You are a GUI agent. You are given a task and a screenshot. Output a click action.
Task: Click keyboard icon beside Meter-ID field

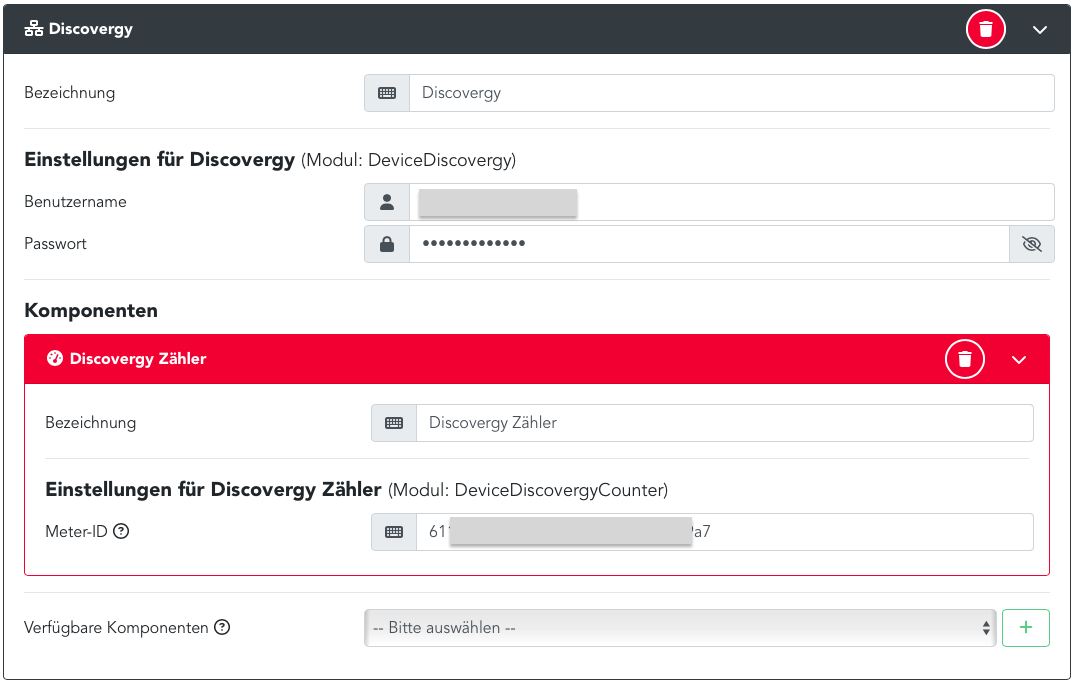pyautogui.click(x=394, y=532)
